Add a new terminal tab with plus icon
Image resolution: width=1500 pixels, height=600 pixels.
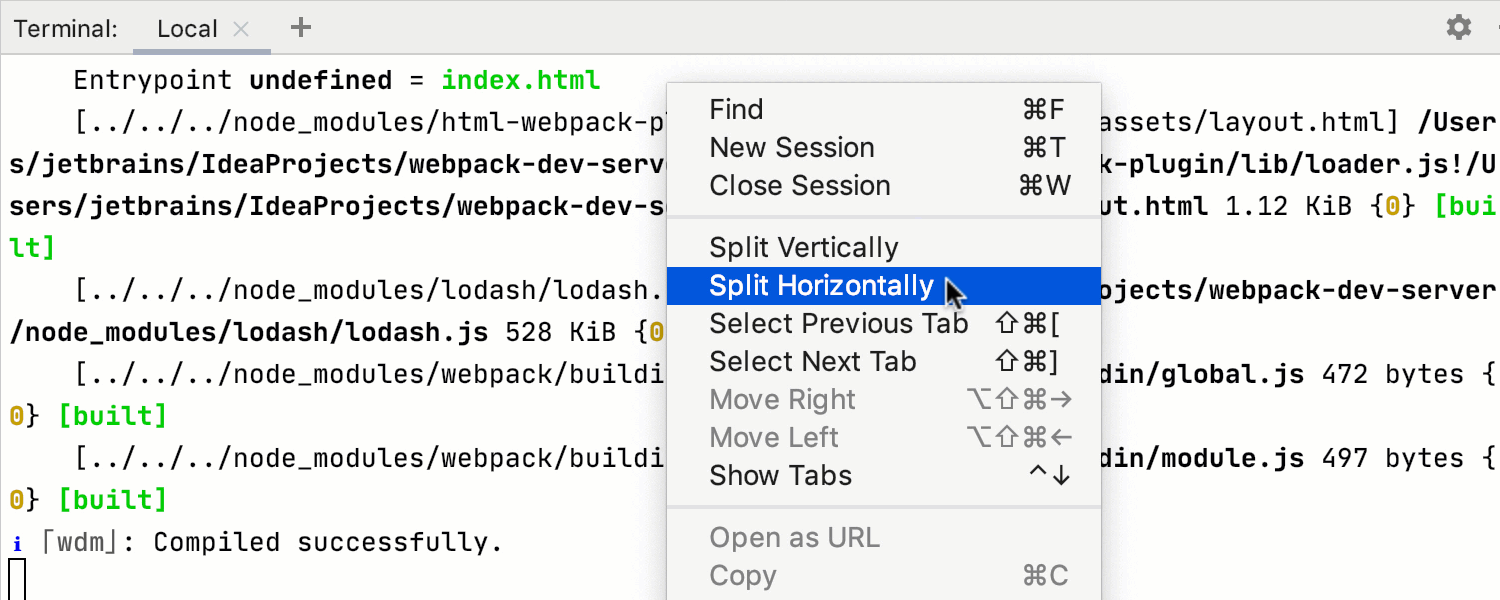(300, 27)
